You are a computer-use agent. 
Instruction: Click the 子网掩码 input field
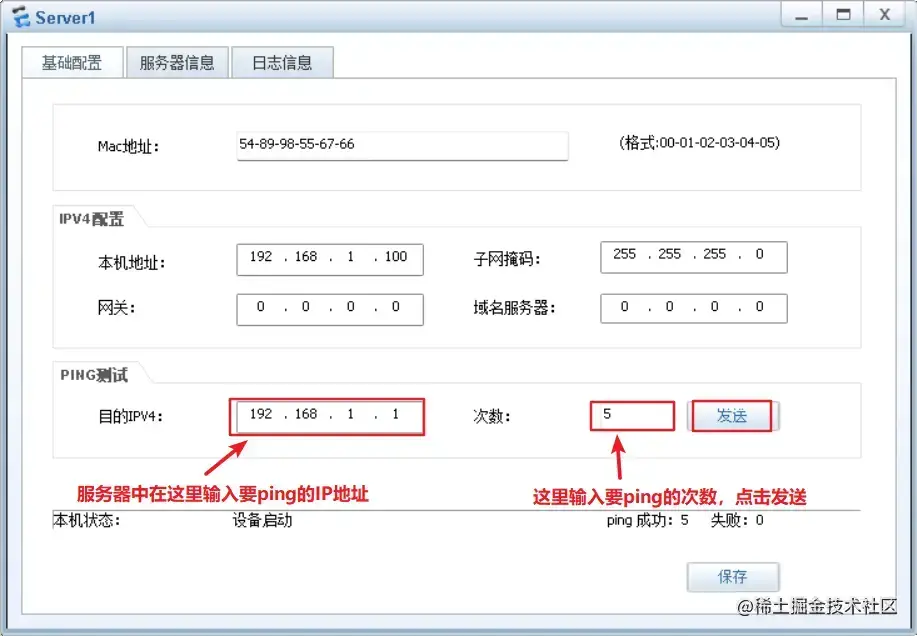click(x=694, y=257)
